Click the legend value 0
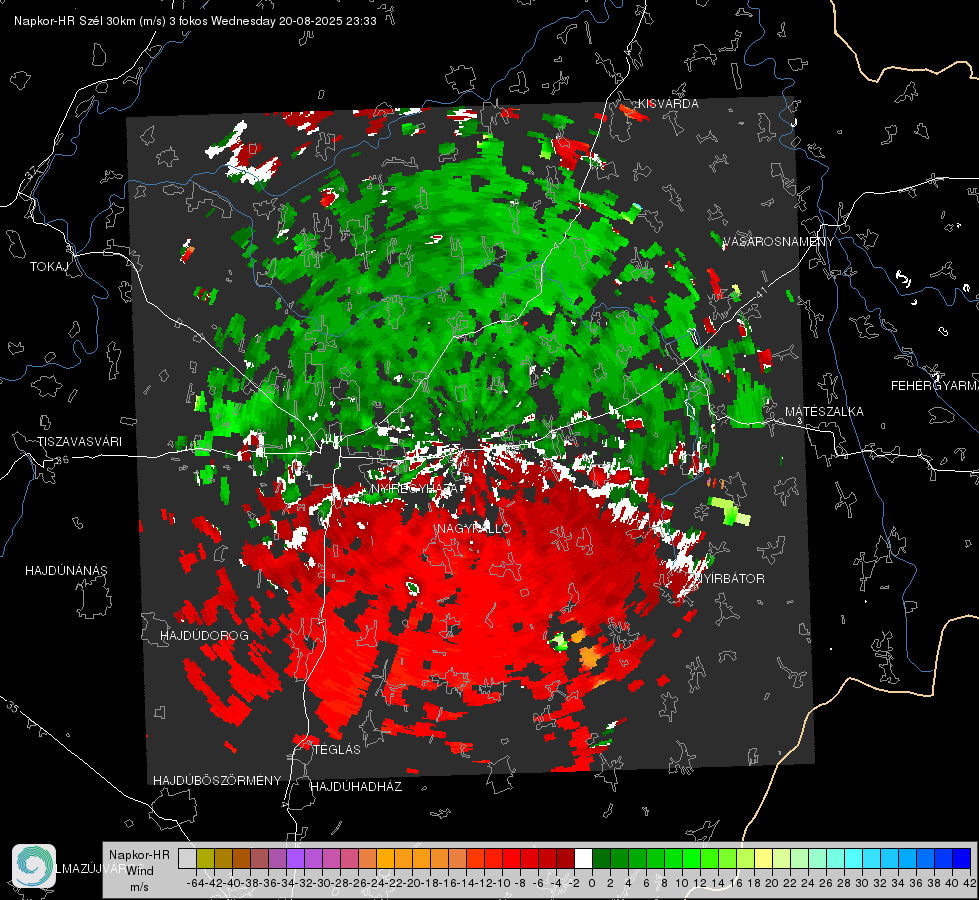The width and height of the screenshot is (979, 900). pyautogui.click(x=592, y=883)
